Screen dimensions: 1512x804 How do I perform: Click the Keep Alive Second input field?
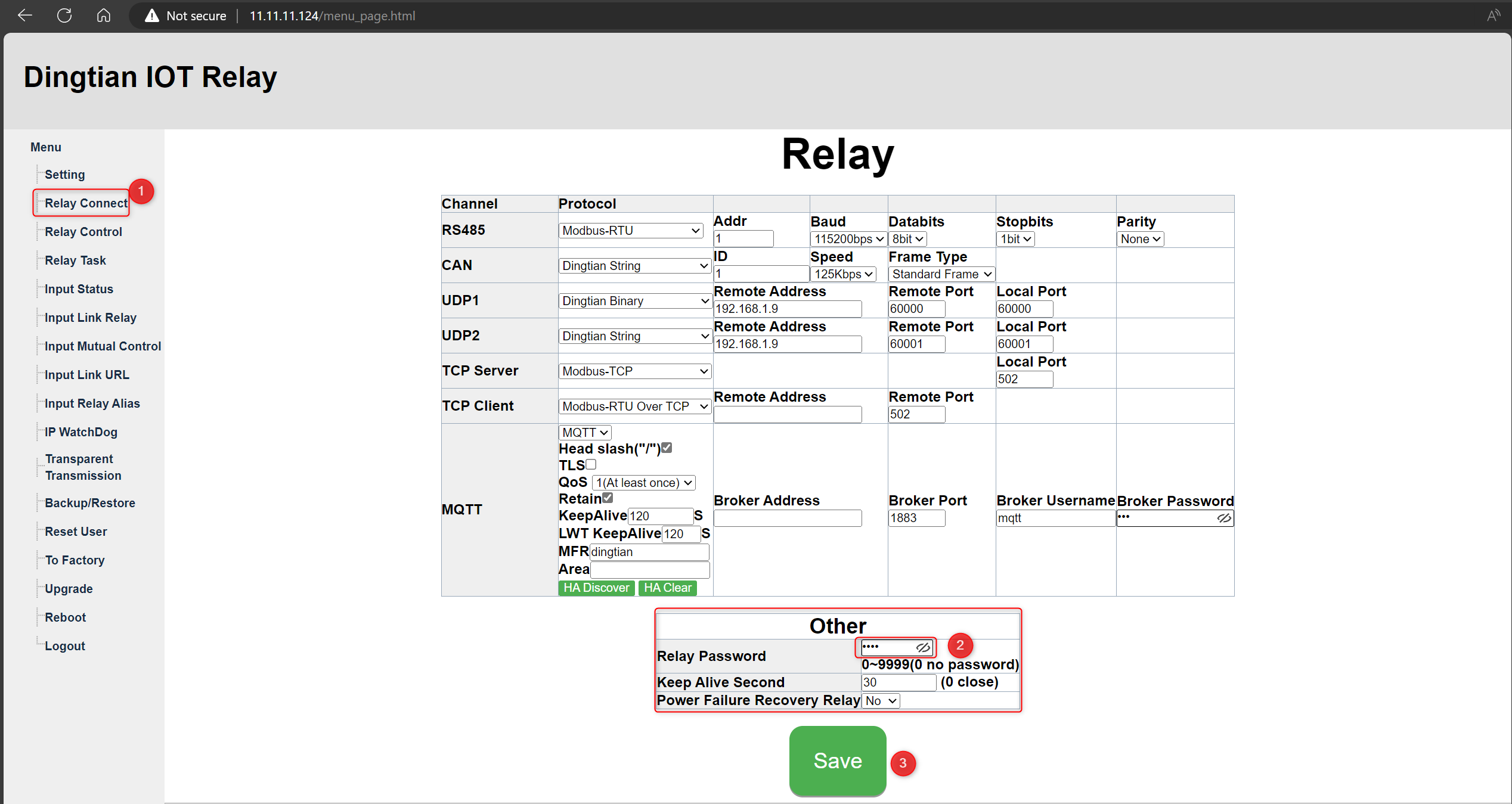(898, 682)
